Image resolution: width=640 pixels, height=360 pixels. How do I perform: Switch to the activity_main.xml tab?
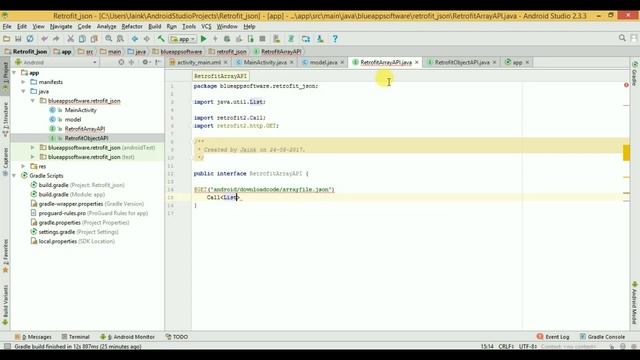pyautogui.click(x=199, y=62)
